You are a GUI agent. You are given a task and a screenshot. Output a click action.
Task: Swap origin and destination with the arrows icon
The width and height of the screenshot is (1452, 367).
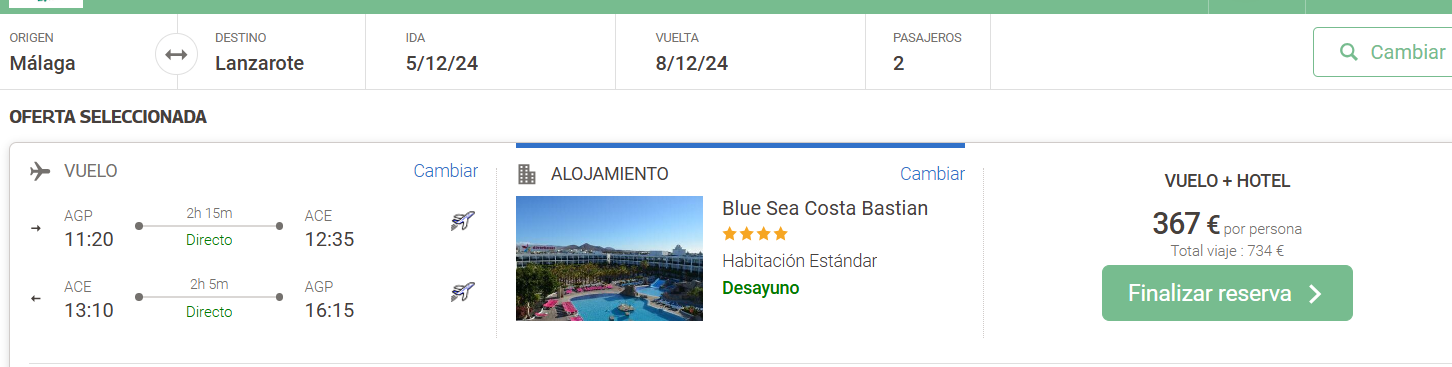coord(177,54)
